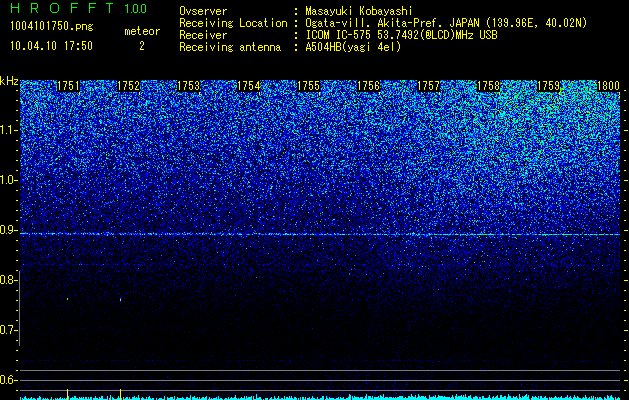The height and width of the screenshot is (400, 629).
Task: Click the 1756 time label
Action: click(368, 86)
